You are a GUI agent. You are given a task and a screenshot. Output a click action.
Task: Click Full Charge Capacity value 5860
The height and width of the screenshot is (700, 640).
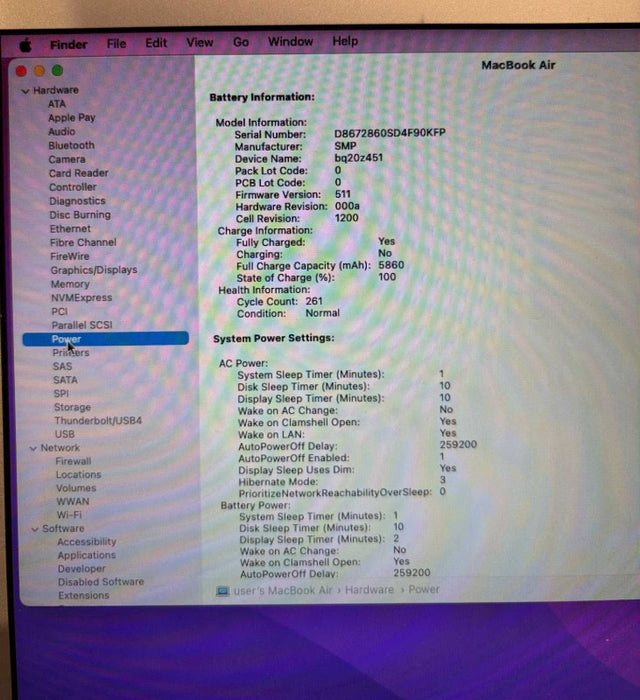pos(391,265)
